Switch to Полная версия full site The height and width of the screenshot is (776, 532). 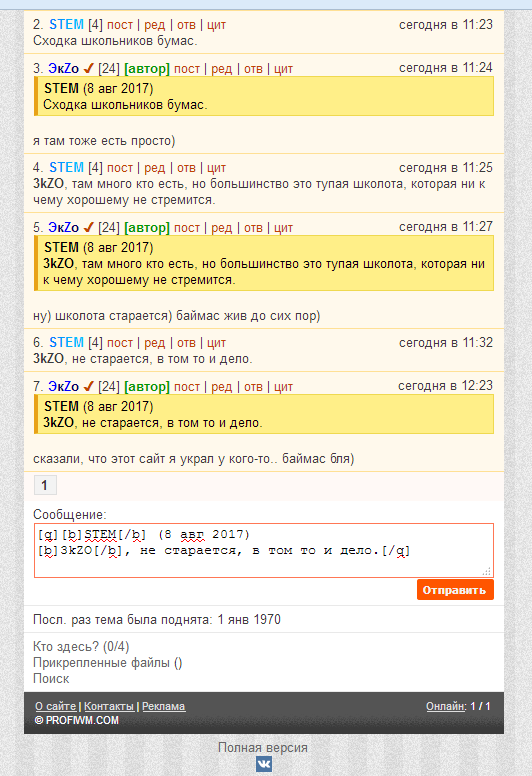[263, 747]
